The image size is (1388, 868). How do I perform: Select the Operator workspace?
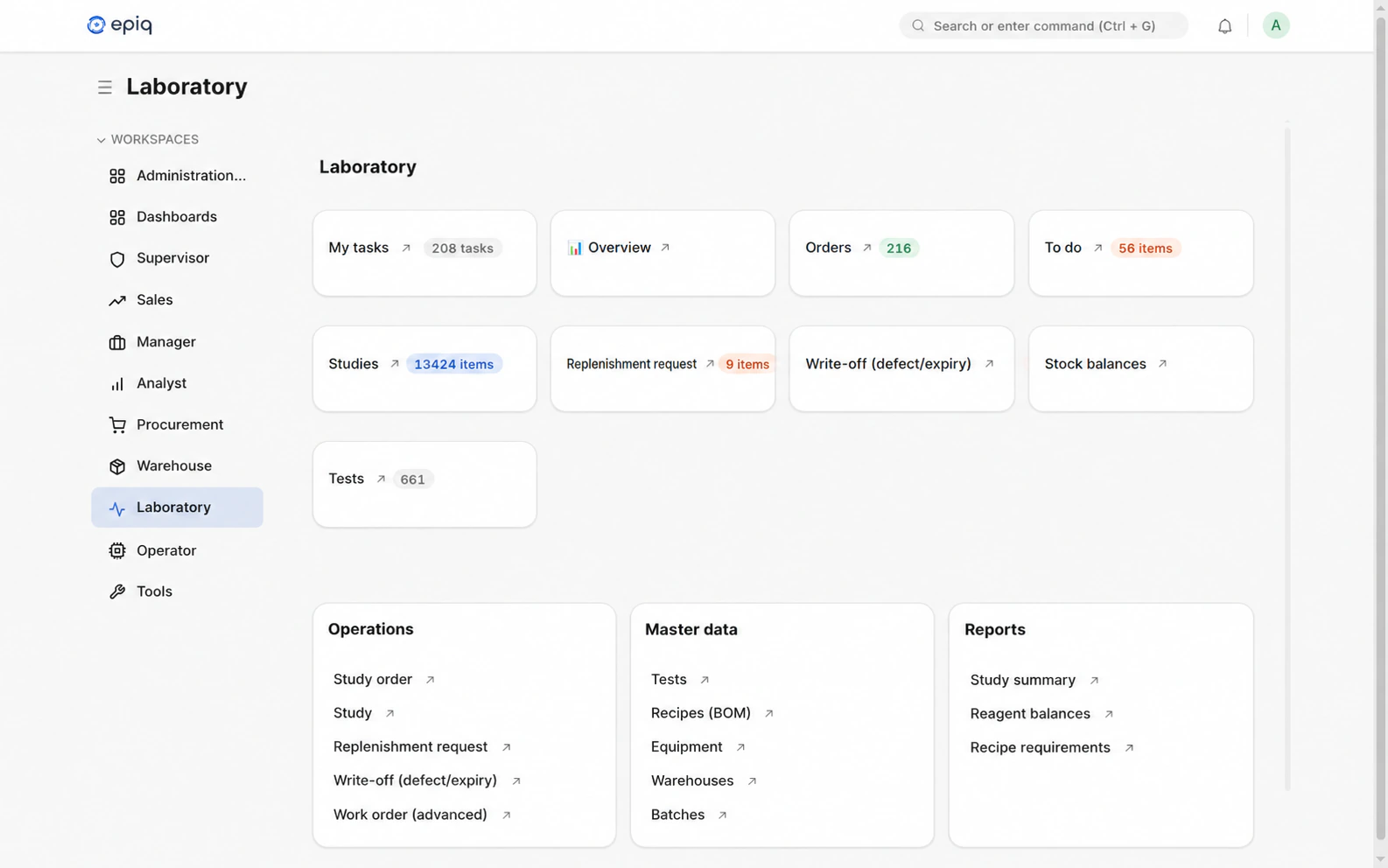point(178,550)
